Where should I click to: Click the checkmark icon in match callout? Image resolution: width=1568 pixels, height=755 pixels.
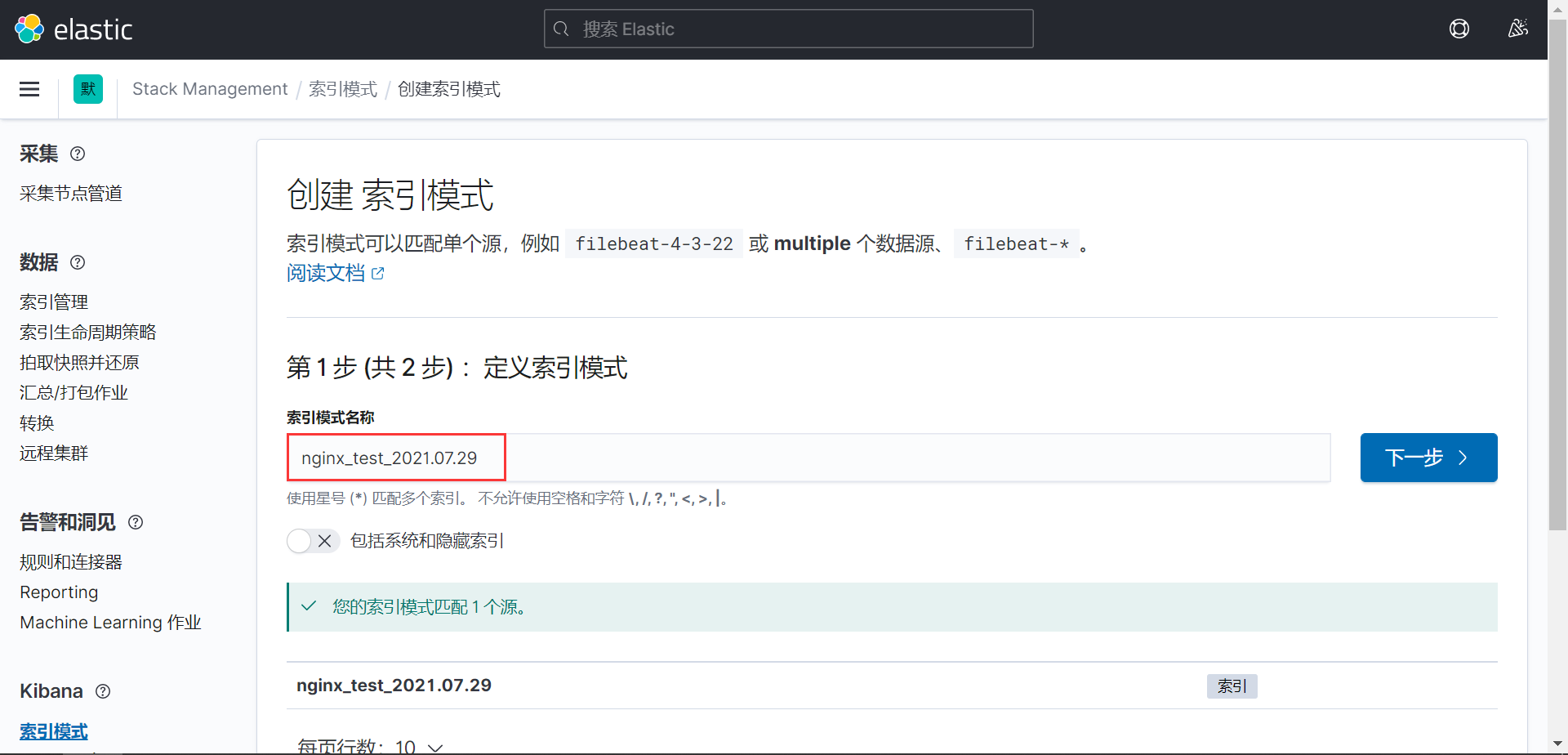[x=309, y=606]
